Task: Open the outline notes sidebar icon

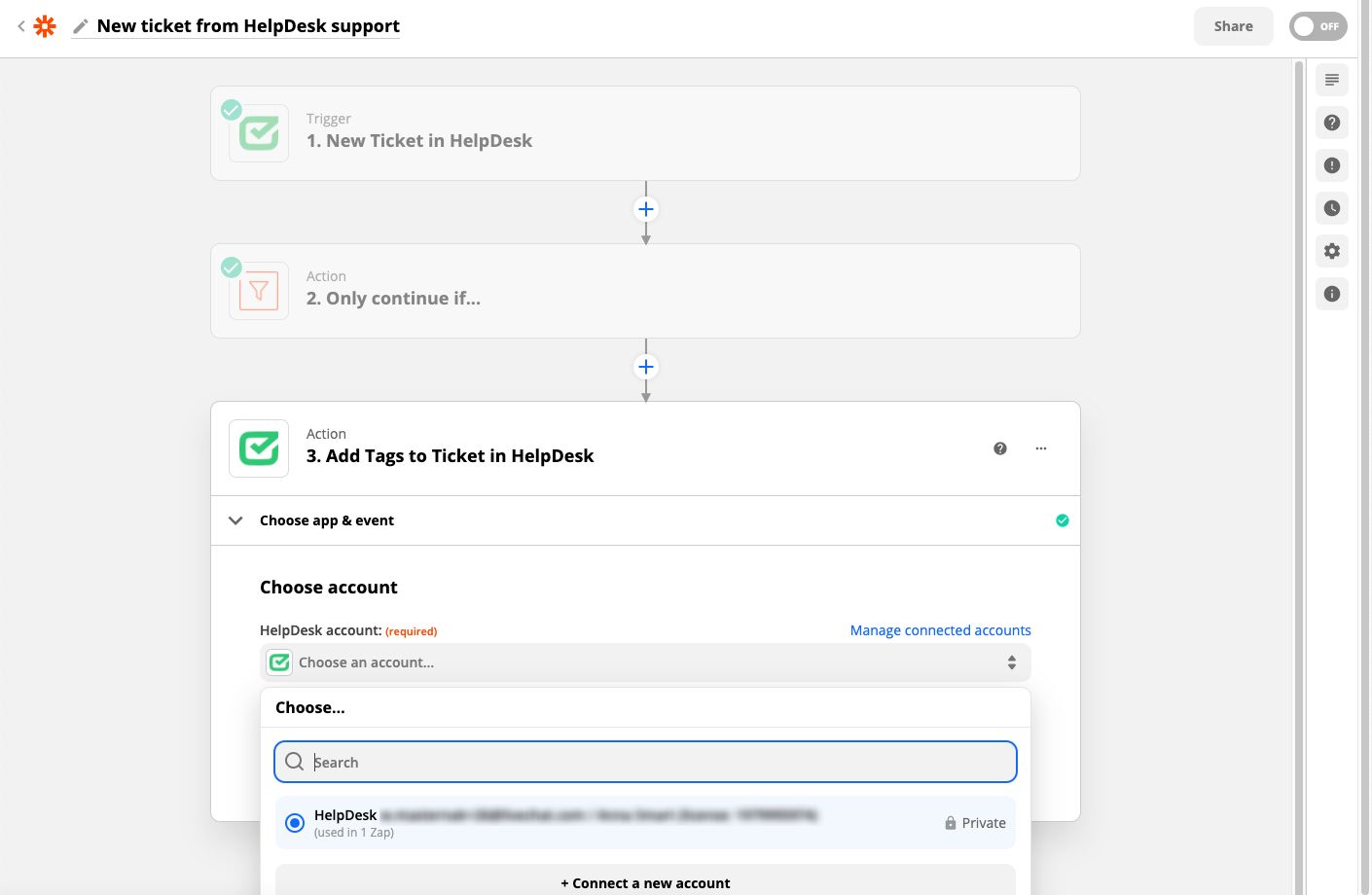Action: (x=1332, y=80)
